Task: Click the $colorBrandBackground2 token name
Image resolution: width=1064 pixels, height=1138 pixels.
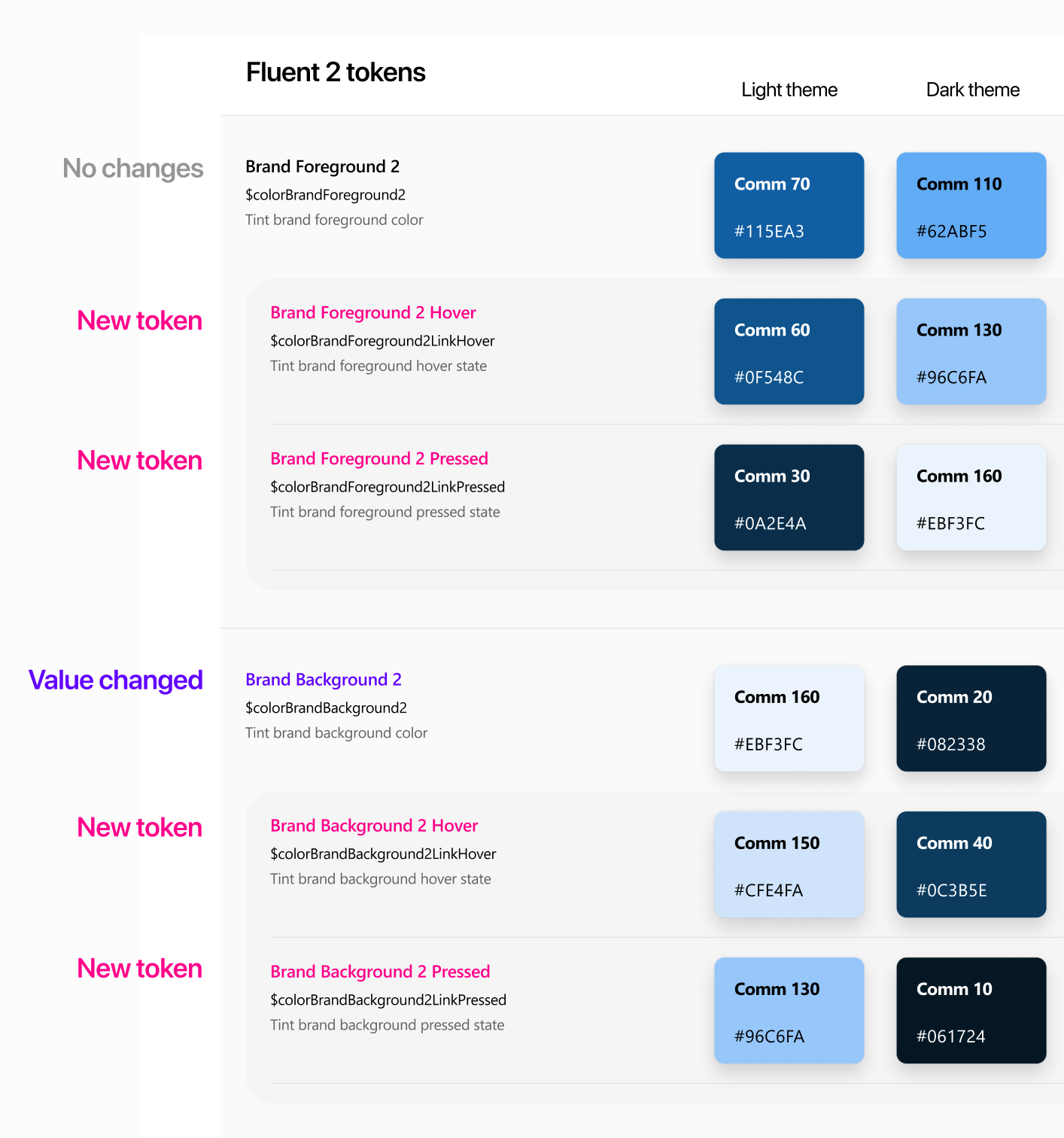Action: [x=326, y=708]
